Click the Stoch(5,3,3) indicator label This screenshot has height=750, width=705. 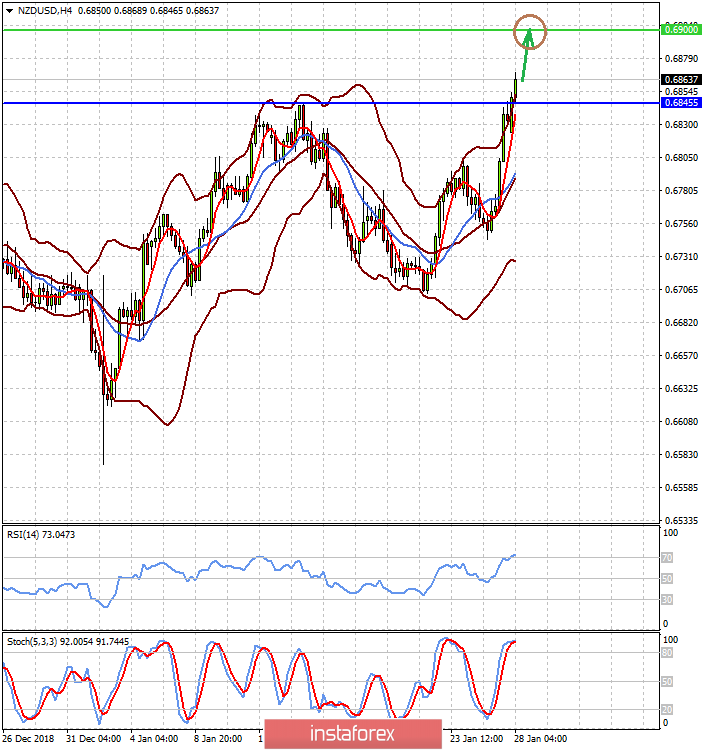[66, 641]
